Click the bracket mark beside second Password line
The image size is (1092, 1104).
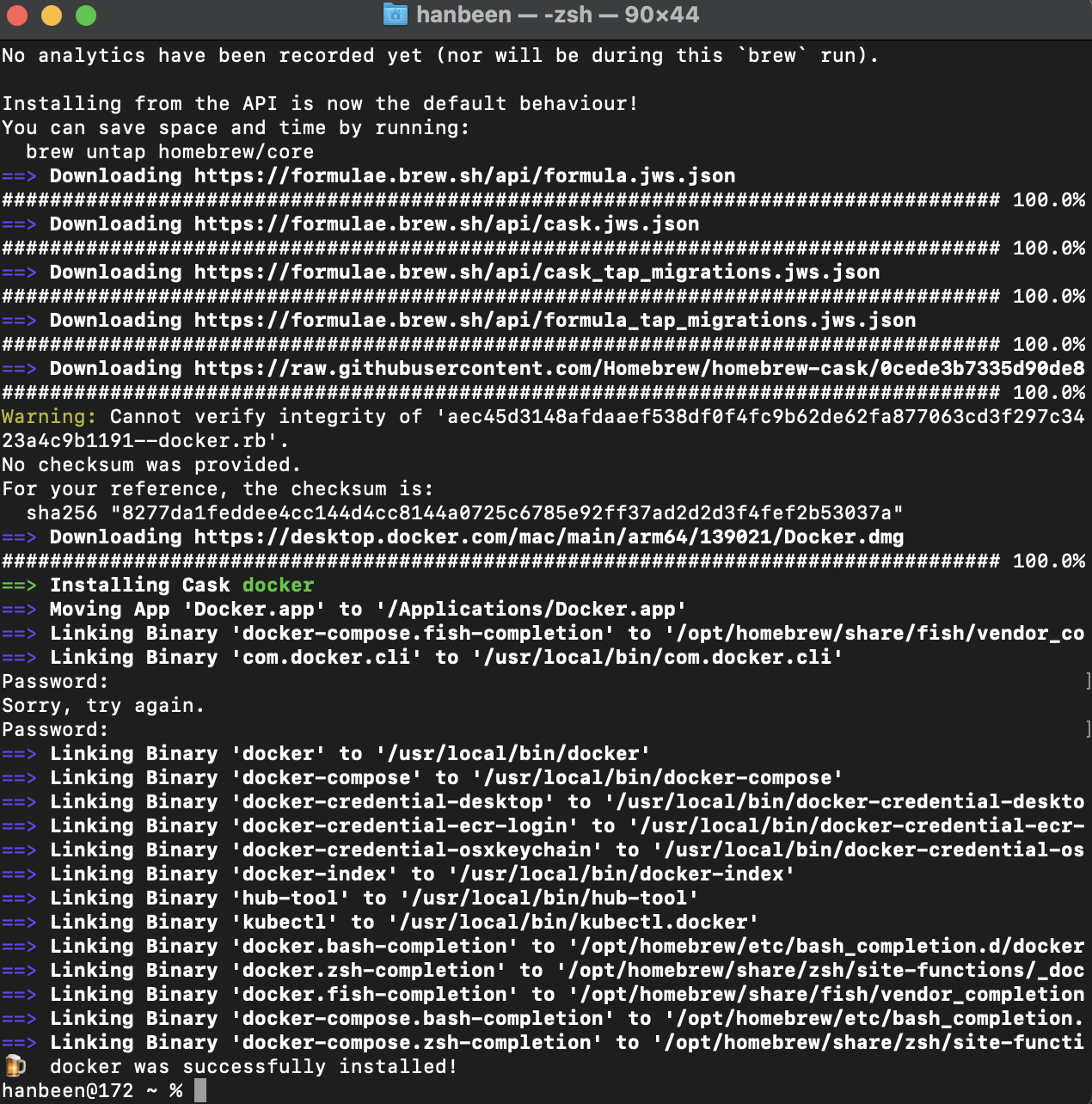pyautogui.click(x=1088, y=729)
